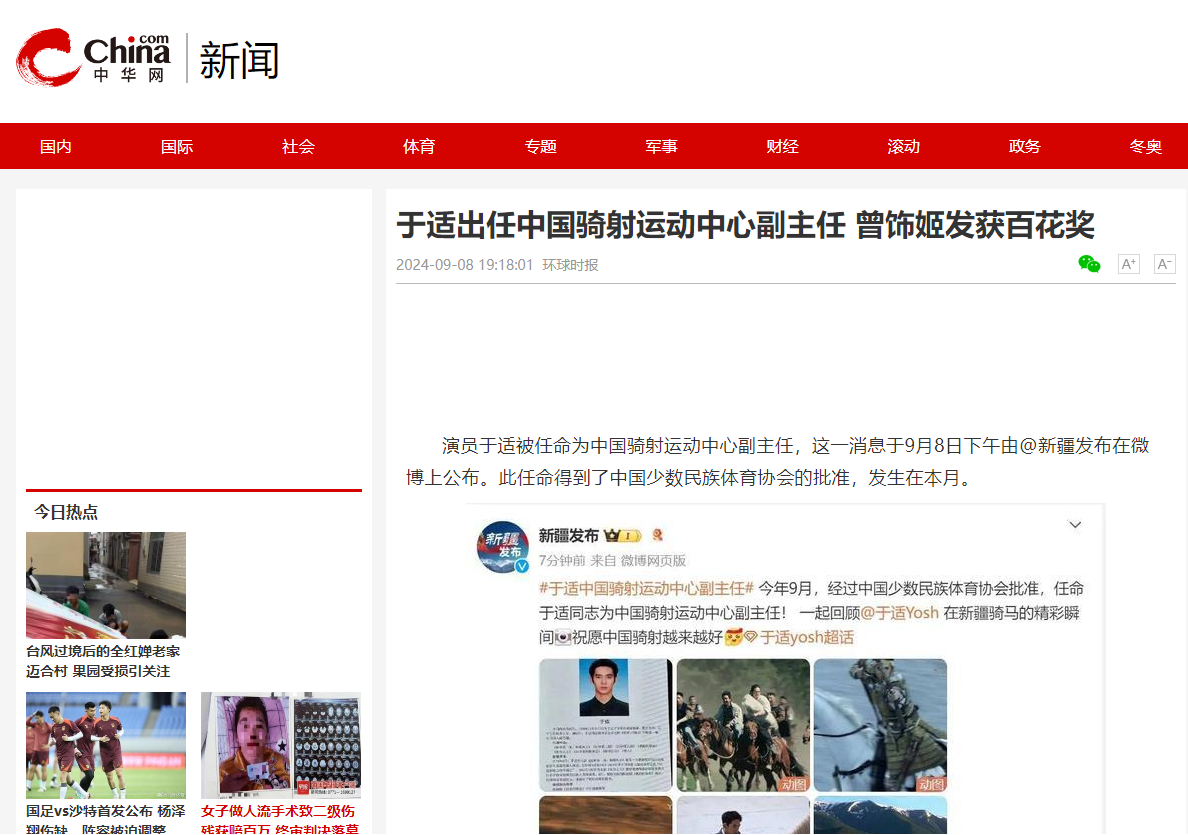Expand the Weibo post chevron menu
Image resolution: width=1188 pixels, height=835 pixels.
pos(1075,524)
